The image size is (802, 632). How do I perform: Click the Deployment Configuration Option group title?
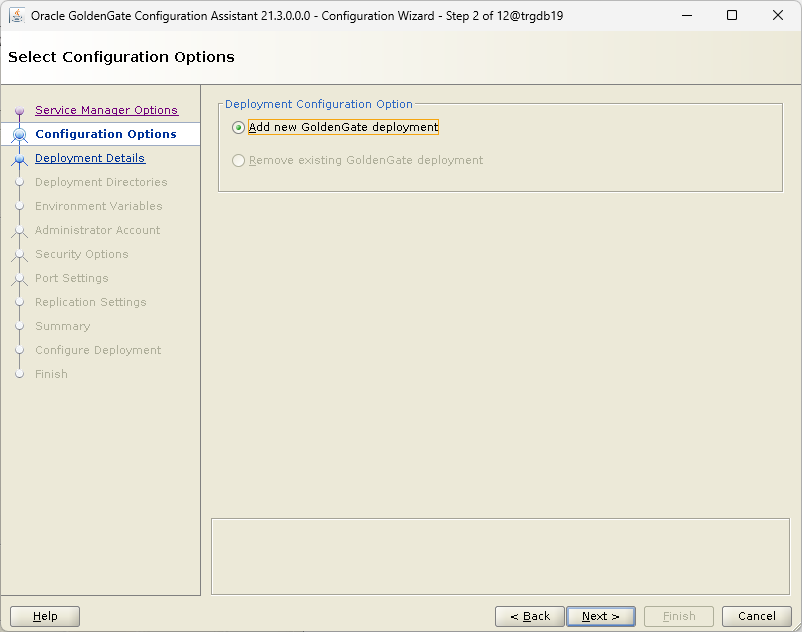click(319, 104)
